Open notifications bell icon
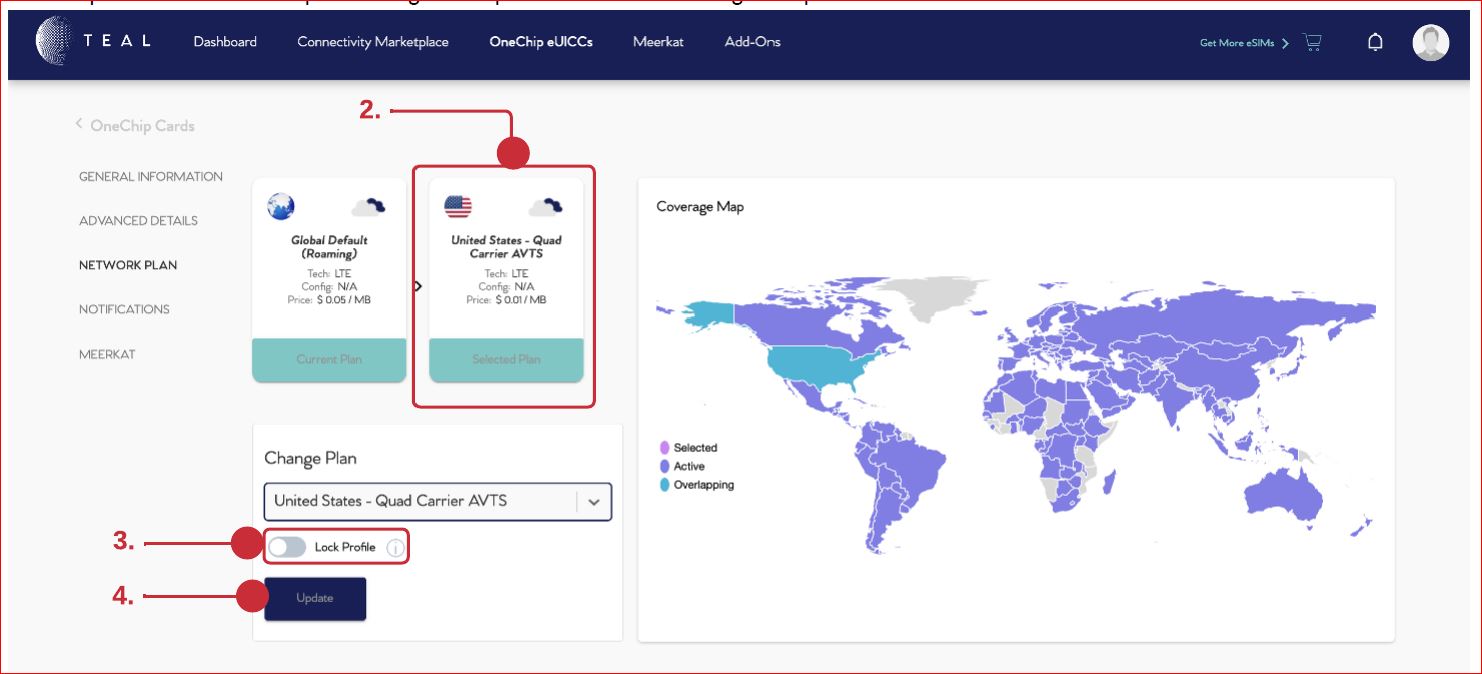 [x=1375, y=42]
